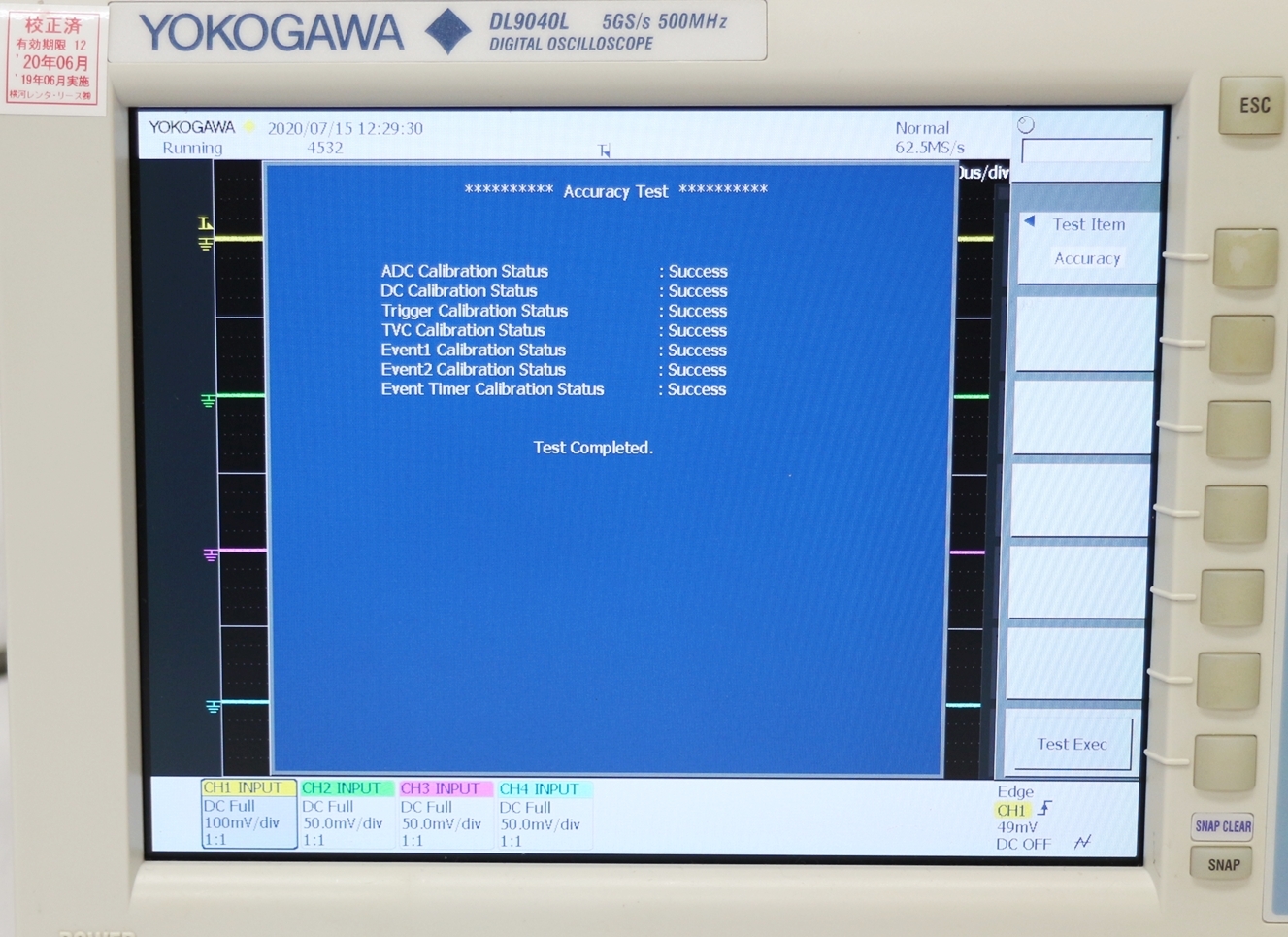Click the yellow trigger level marker on left

point(205,224)
